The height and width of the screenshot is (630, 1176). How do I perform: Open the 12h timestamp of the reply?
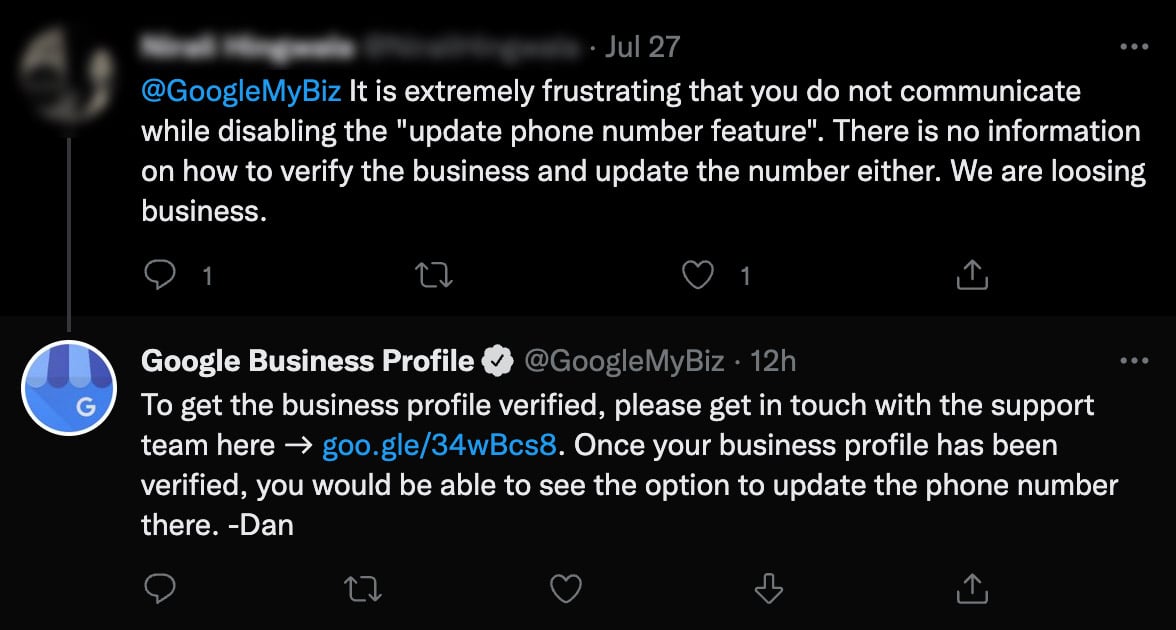point(773,361)
